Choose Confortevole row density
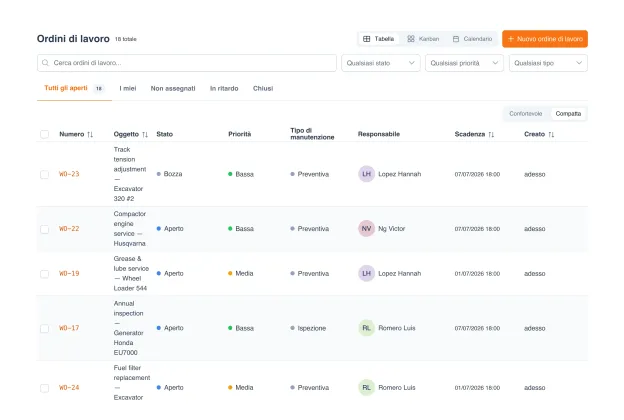 526,114
